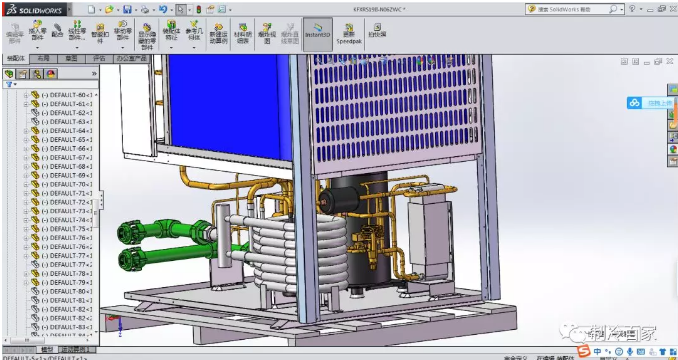Click the Rebuild traffic light icon
Screen dimensions: 678x360
pos(199,9)
